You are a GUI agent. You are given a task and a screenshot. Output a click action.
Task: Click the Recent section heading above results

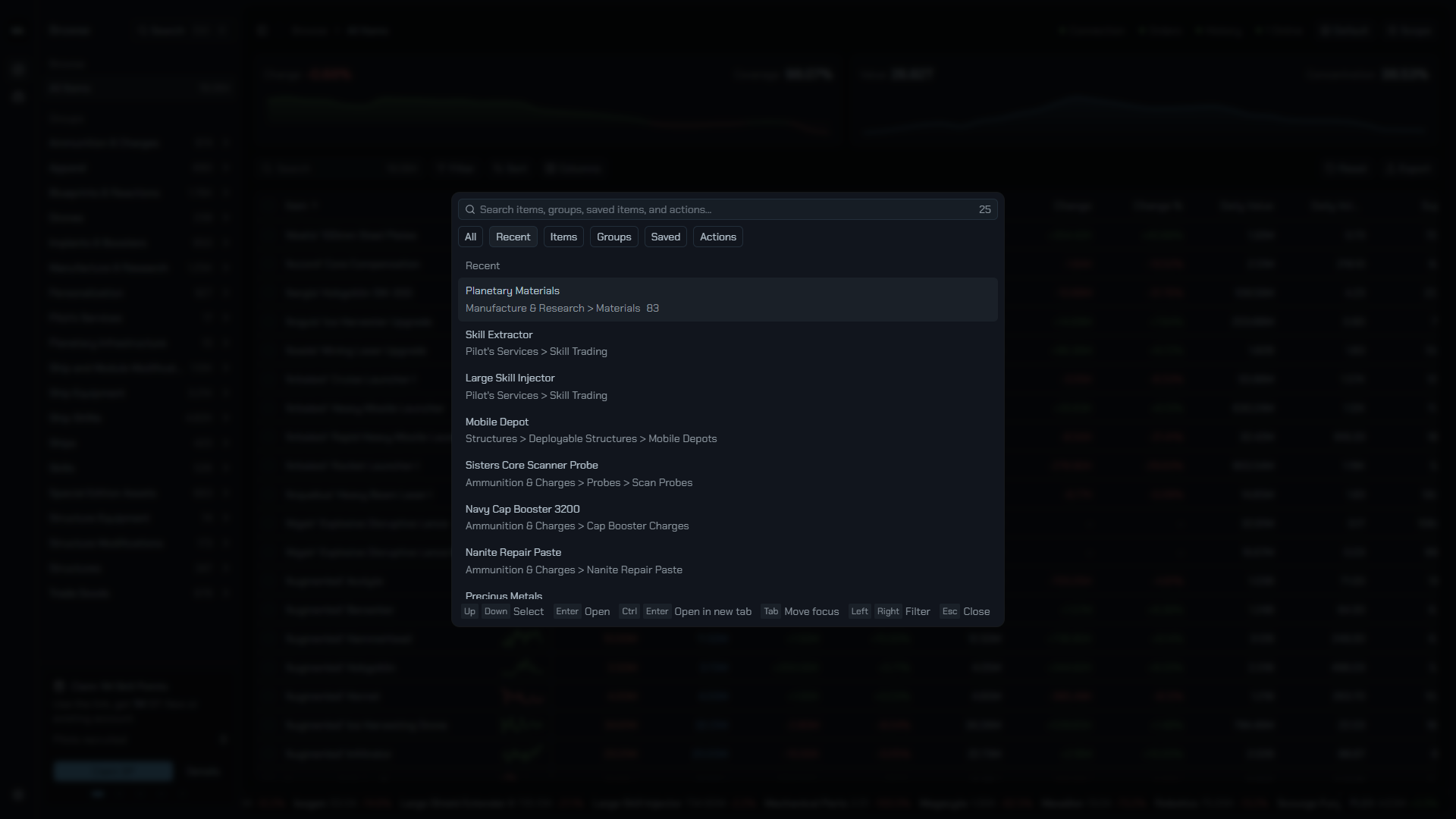(x=482, y=265)
